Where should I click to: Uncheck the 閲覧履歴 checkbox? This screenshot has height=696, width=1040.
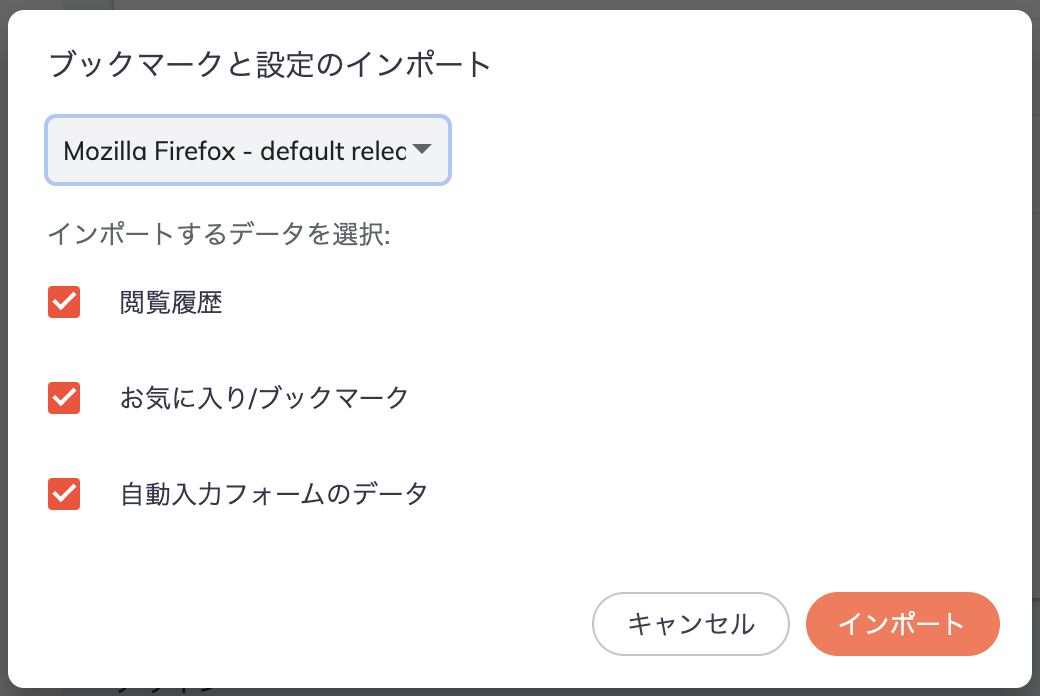pos(64,302)
